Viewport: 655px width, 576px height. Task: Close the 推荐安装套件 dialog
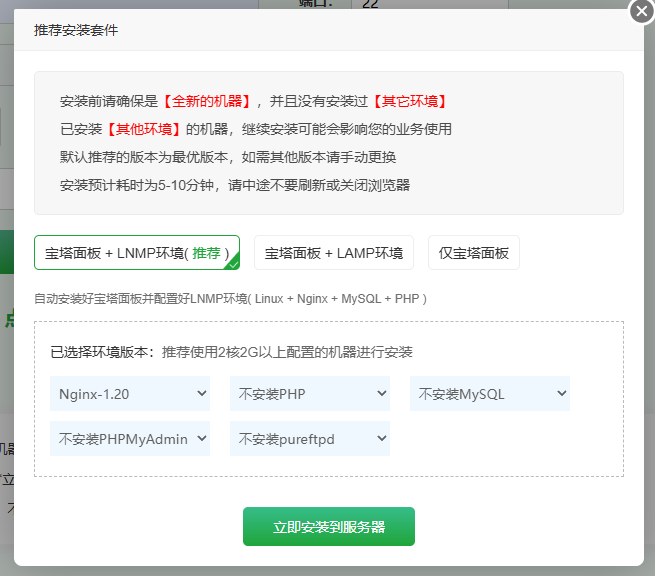click(x=641, y=11)
